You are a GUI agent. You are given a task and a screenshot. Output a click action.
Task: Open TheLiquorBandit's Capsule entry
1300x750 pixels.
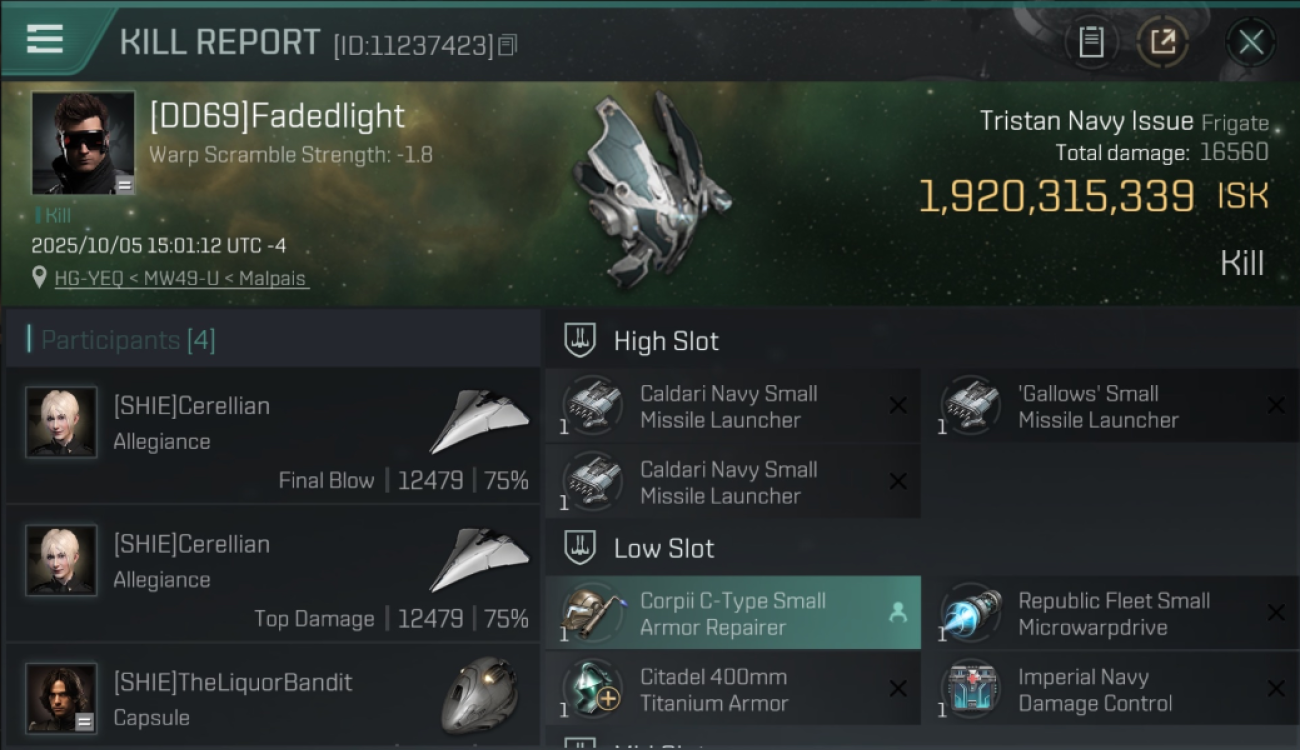tap(272, 700)
